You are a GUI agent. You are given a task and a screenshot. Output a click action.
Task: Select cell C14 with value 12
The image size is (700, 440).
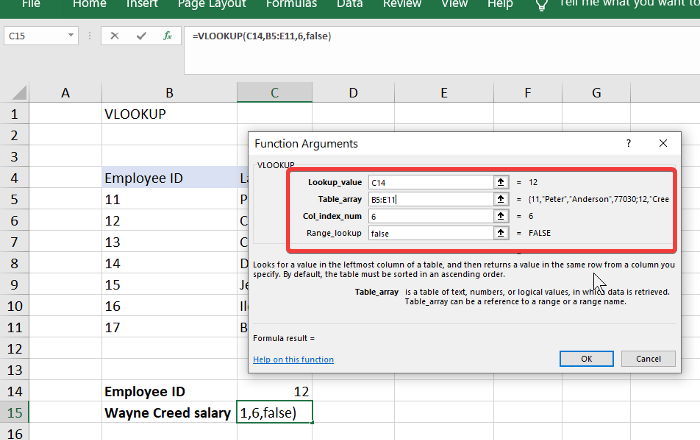coord(275,391)
